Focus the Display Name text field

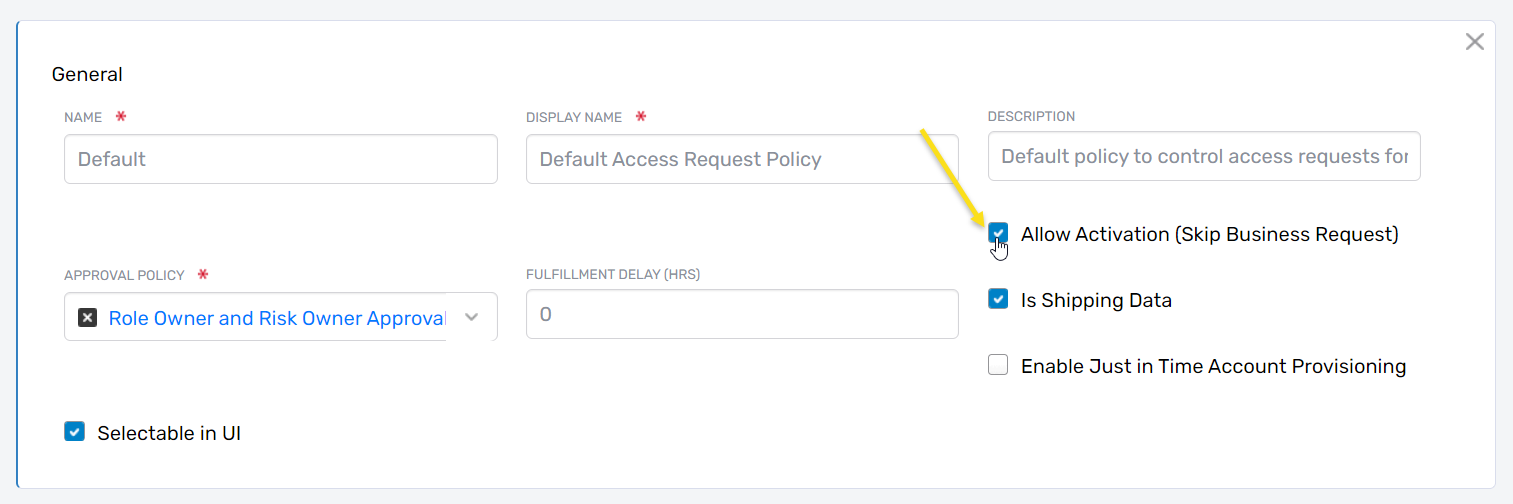(x=741, y=159)
